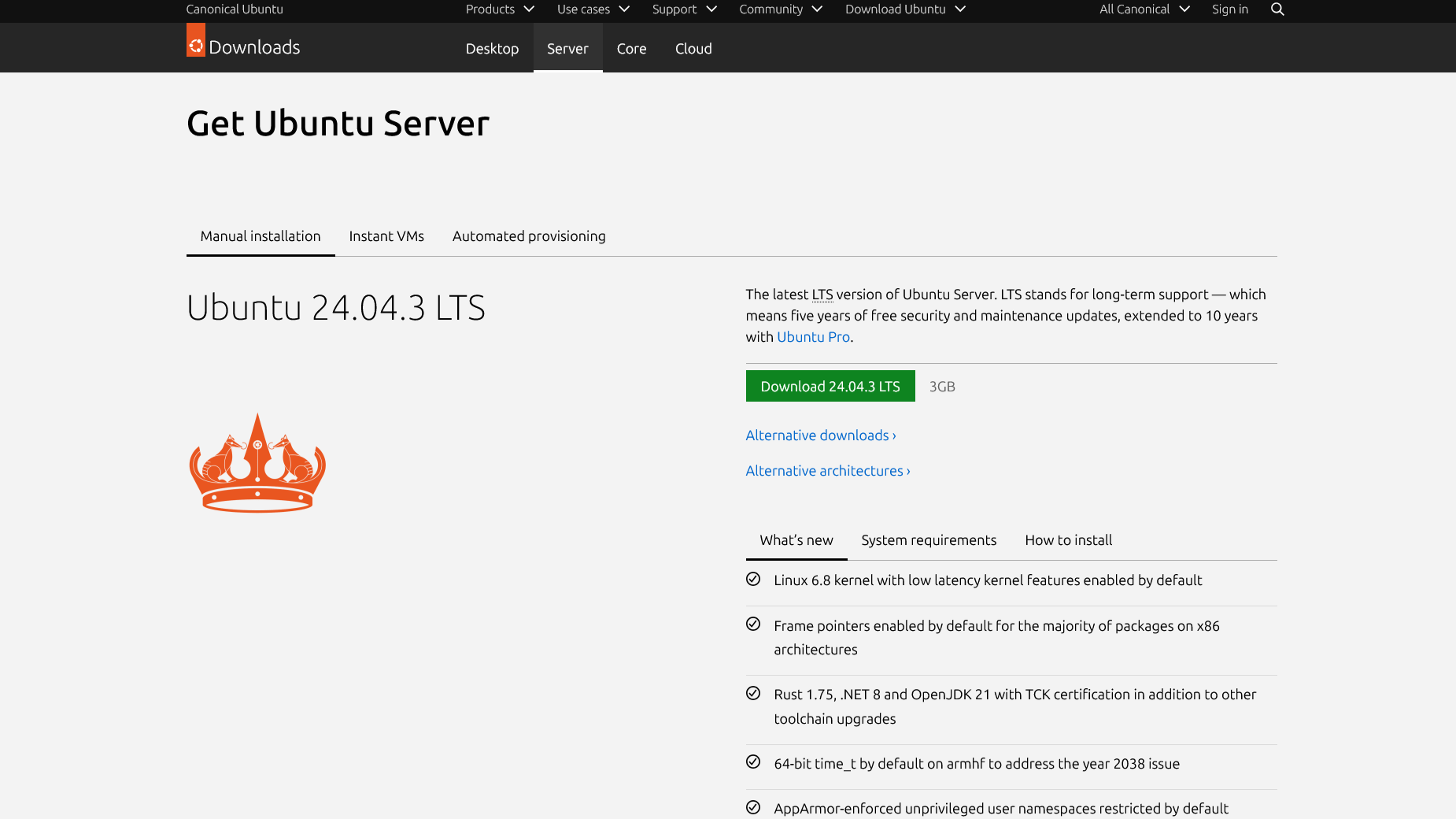This screenshot has height=819, width=1456.
Task: Click the orange crown mascot image
Action: tap(257, 463)
